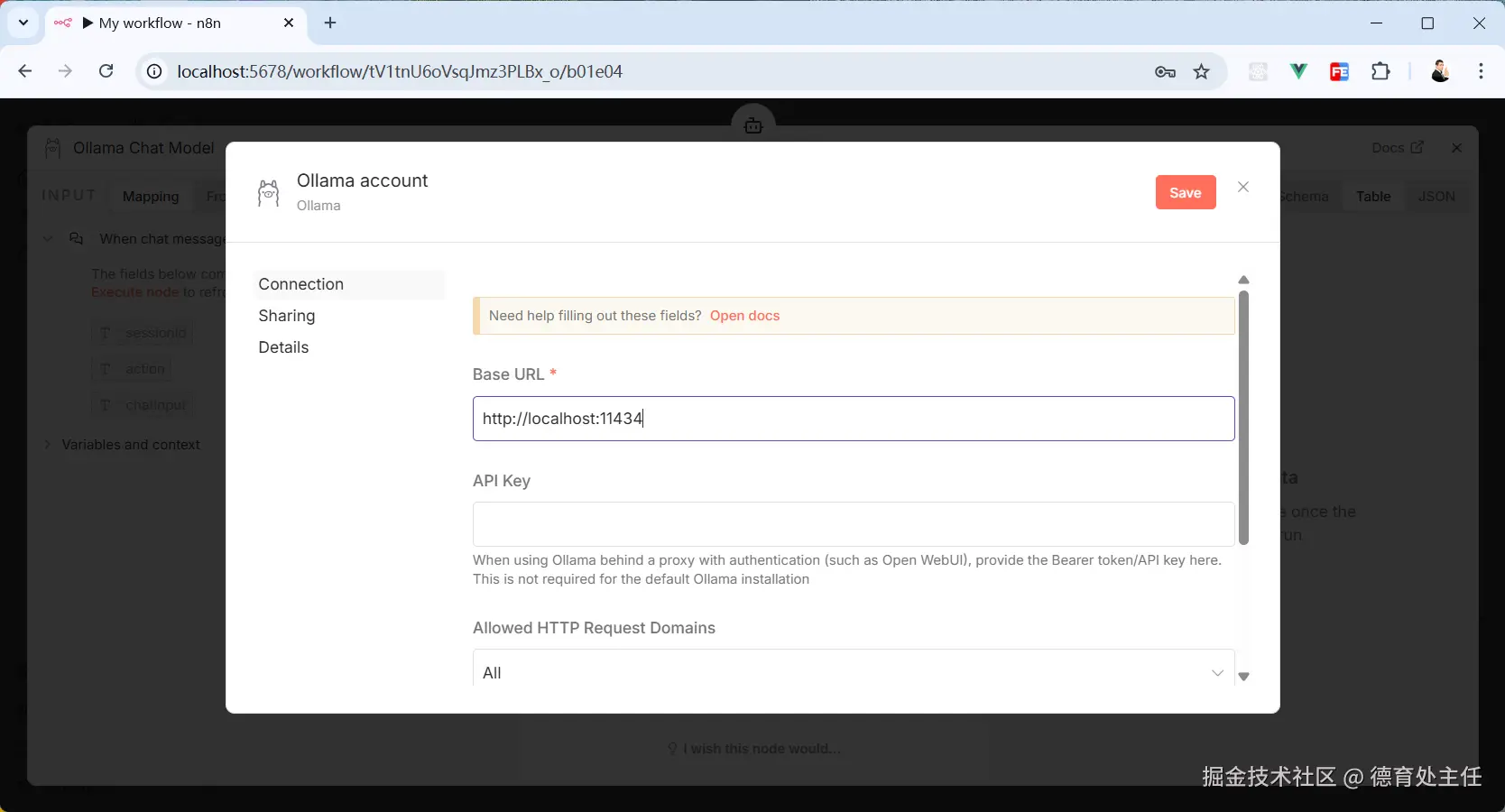Open the Chrome three-dot menu
Viewport: 1505px width, 812px height.
1481,71
